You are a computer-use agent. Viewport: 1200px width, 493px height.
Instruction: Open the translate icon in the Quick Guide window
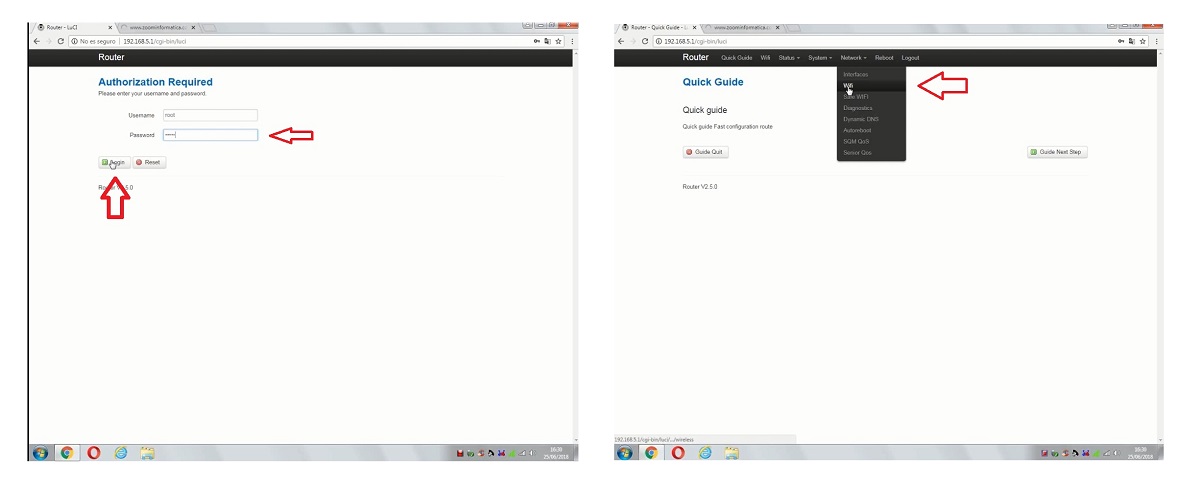coord(1131,41)
